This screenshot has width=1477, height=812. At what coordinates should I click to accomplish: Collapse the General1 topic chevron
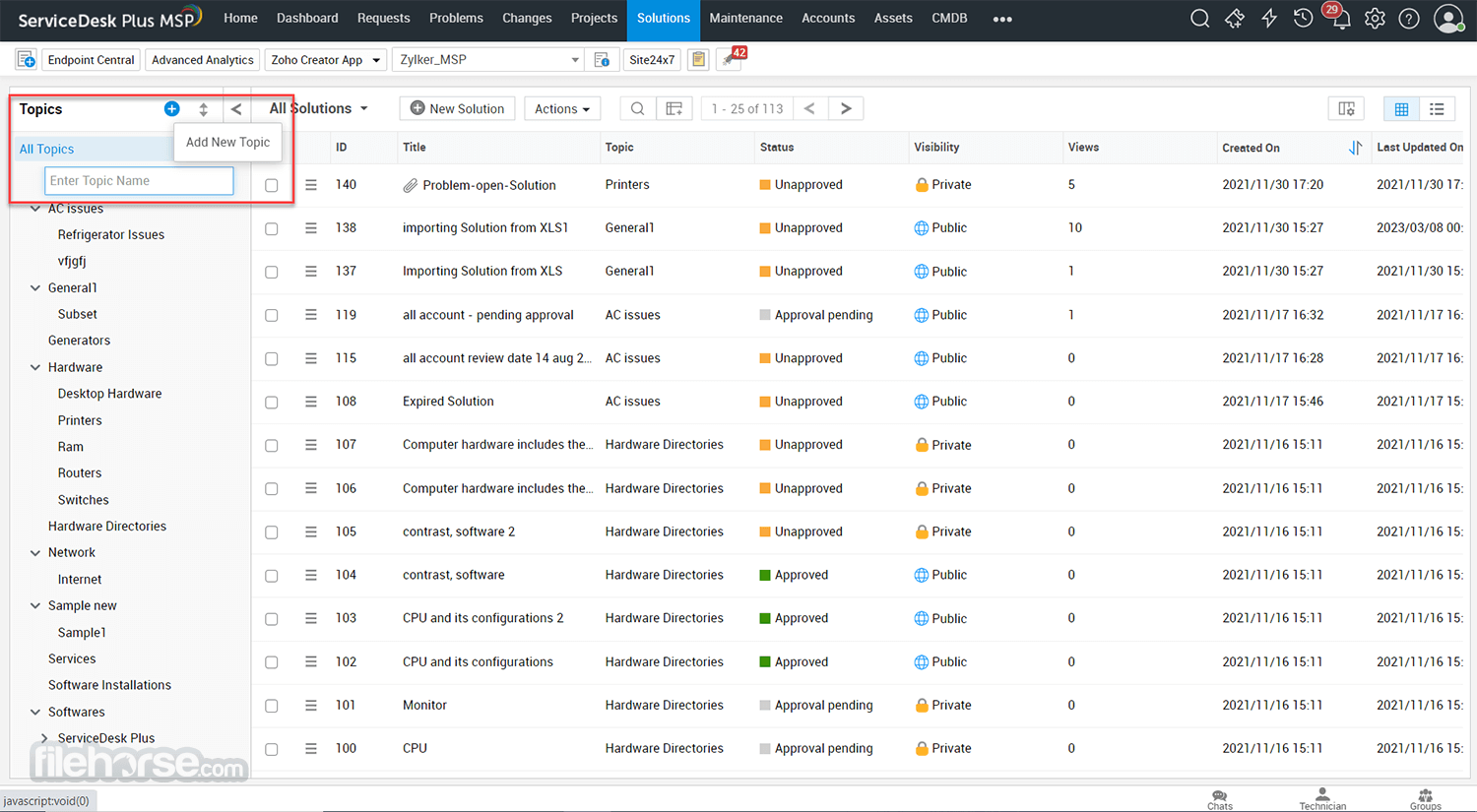[35, 287]
